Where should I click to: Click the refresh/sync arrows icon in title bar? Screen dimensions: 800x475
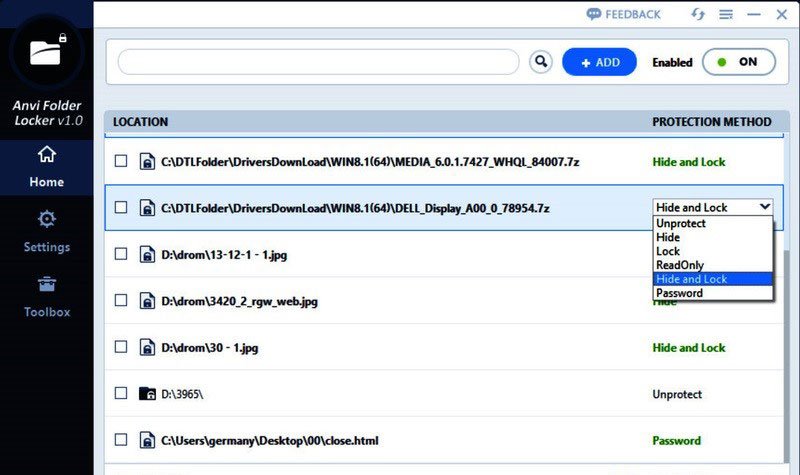click(698, 14)
